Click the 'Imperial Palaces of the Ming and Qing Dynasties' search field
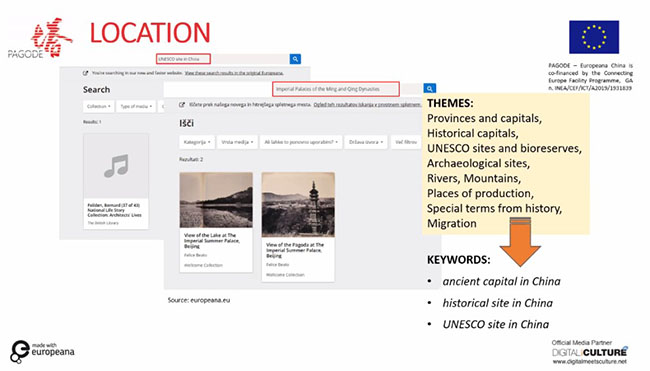Viewport: 650px width, 371px height. tap(336, 89)
